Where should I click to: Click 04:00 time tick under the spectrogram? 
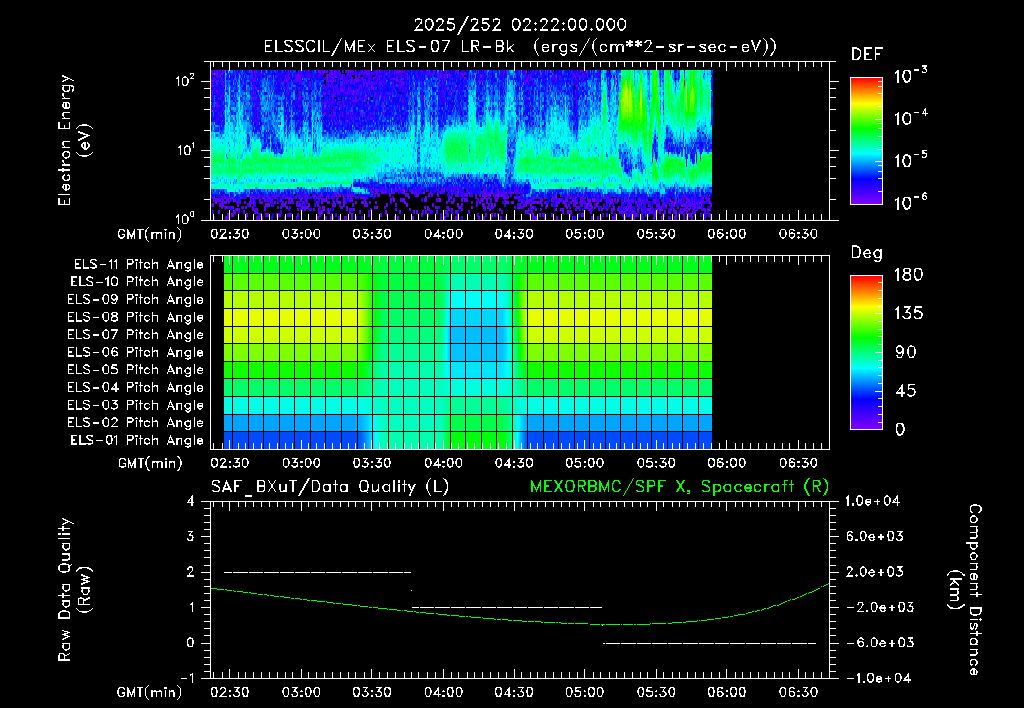tap(443, 234)
